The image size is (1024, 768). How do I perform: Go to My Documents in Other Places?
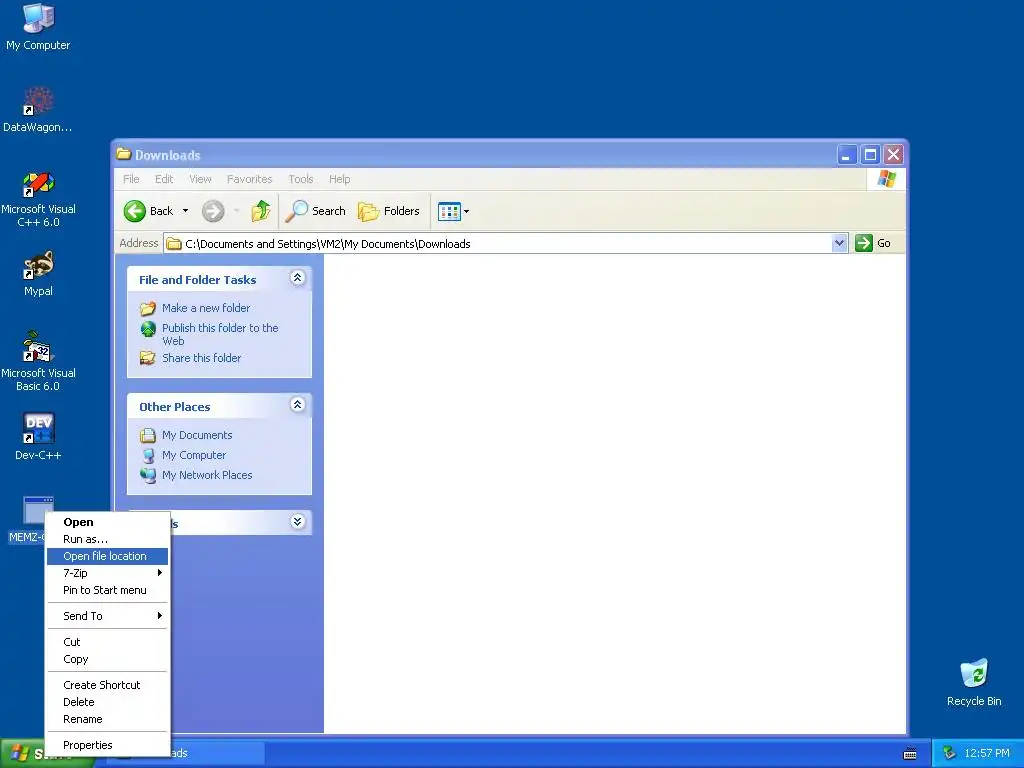(x=197, y=435)
